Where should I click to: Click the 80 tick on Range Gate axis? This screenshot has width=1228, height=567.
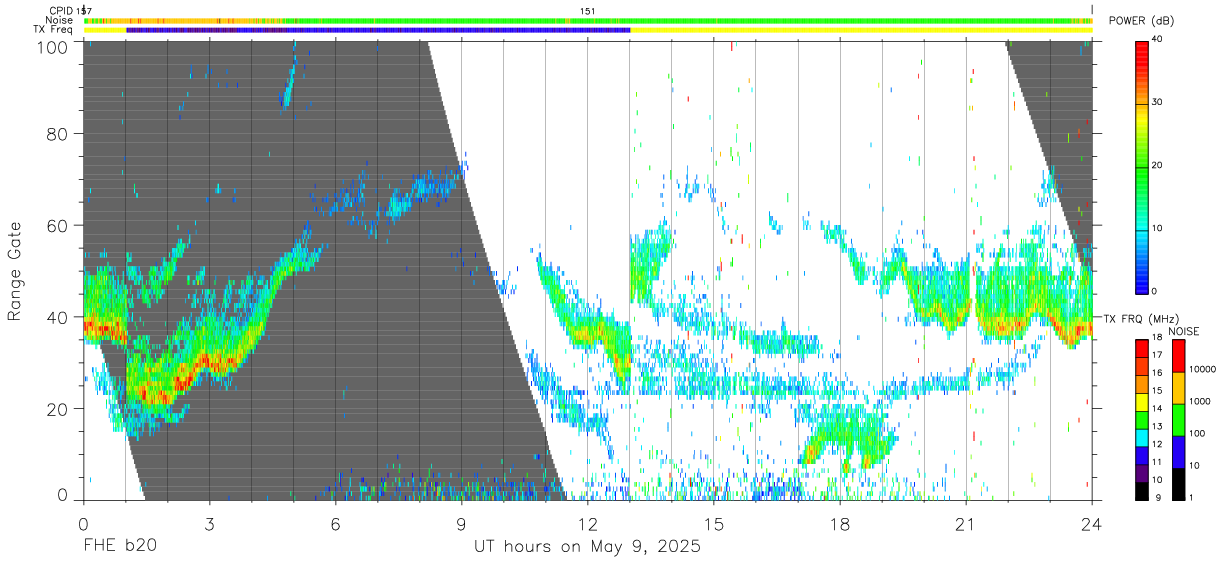point(58,134)
